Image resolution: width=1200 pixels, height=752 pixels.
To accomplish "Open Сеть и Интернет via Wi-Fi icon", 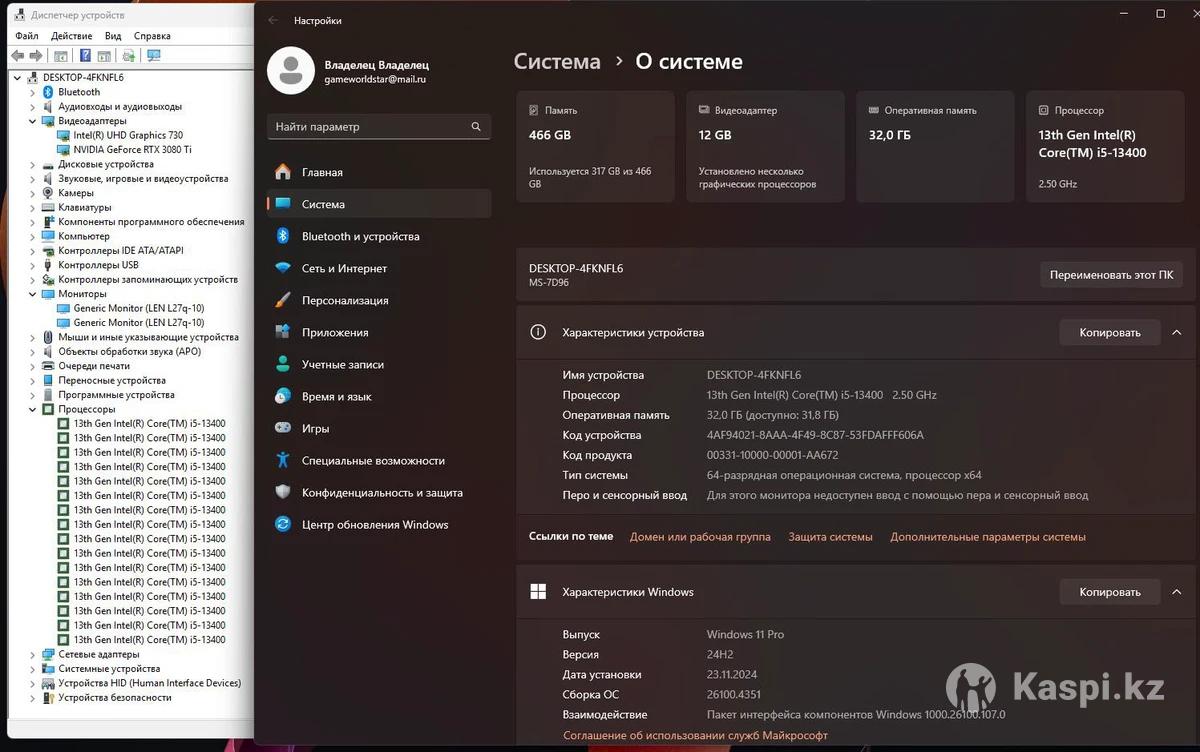I will click(283, 268).
